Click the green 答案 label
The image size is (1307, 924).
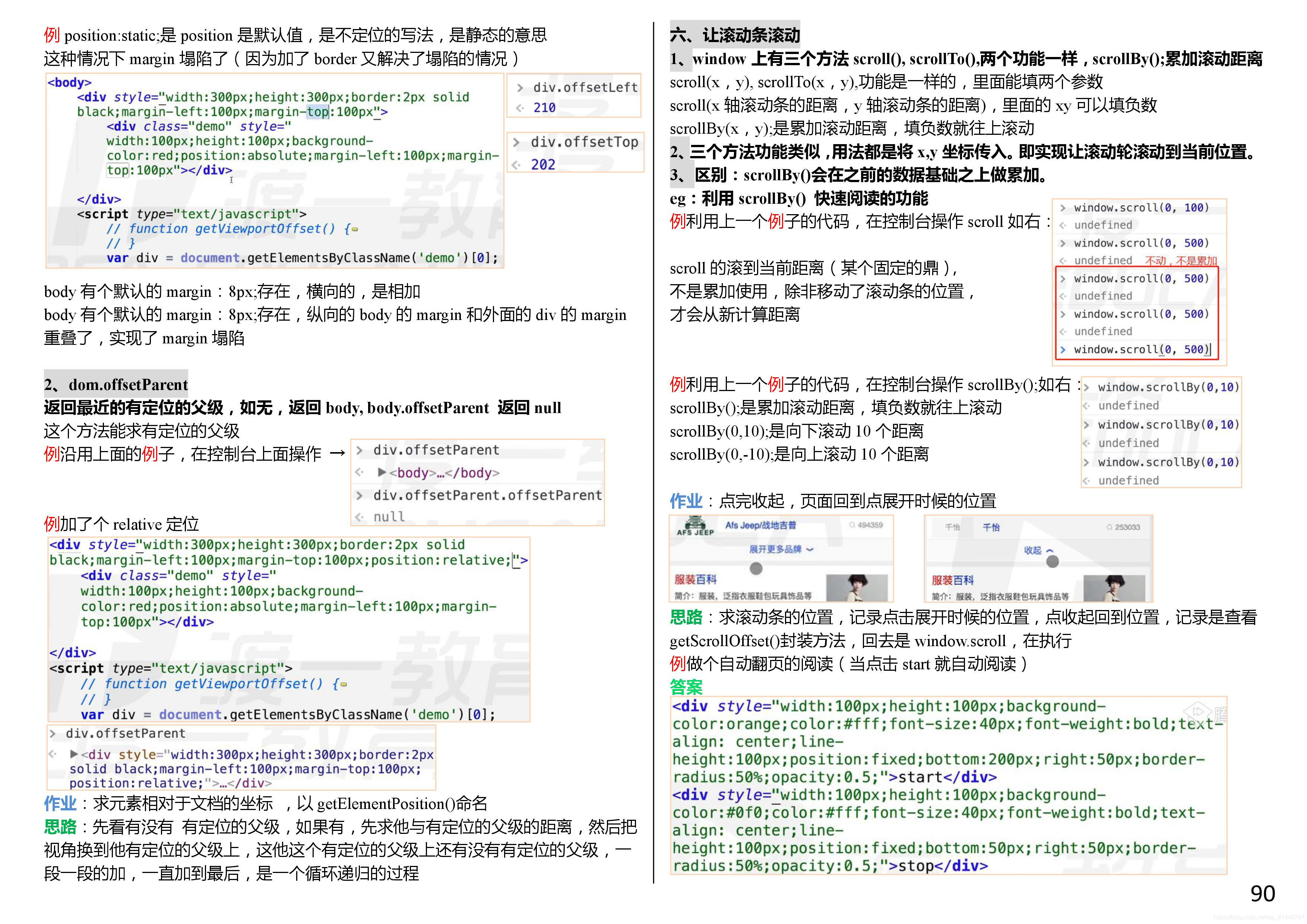(686, 687)
